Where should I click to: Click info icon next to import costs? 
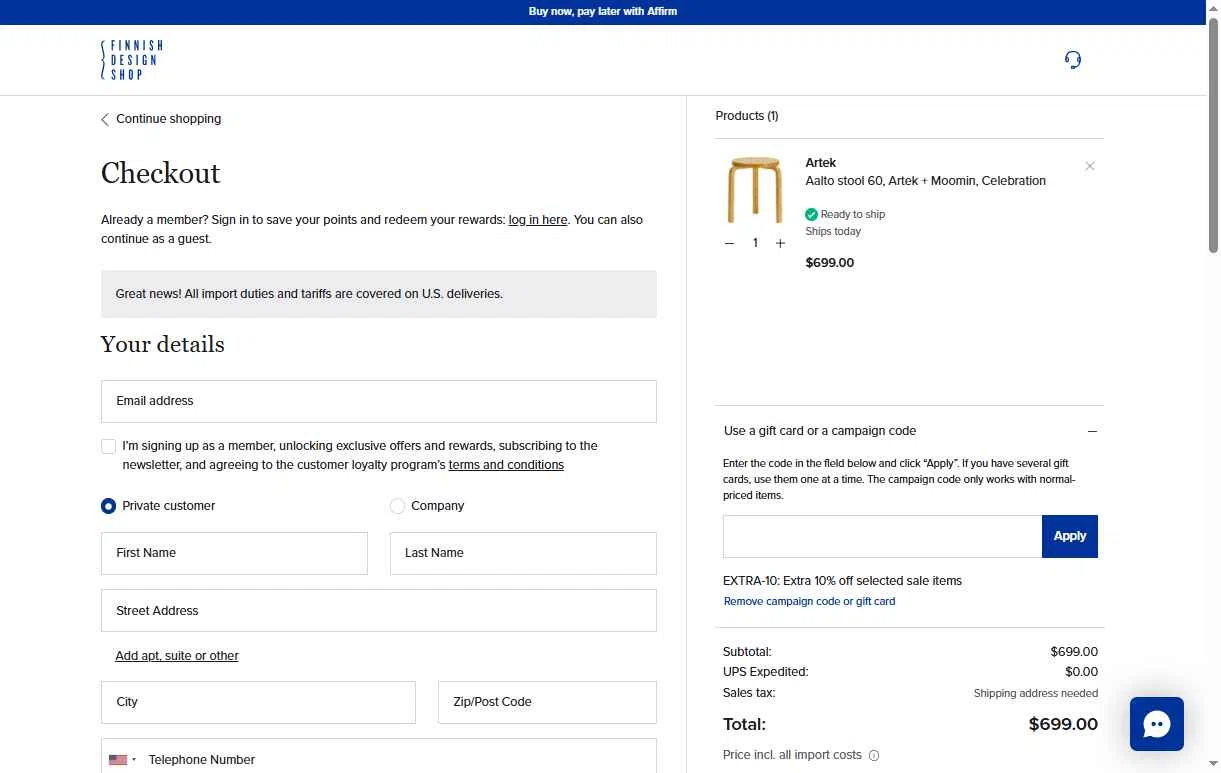874,756
